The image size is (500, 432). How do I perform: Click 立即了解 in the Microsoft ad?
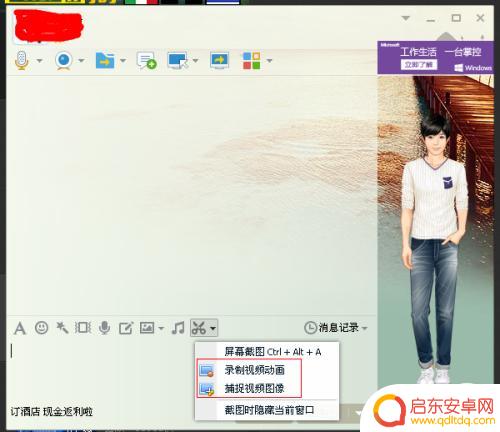[419, 65]
